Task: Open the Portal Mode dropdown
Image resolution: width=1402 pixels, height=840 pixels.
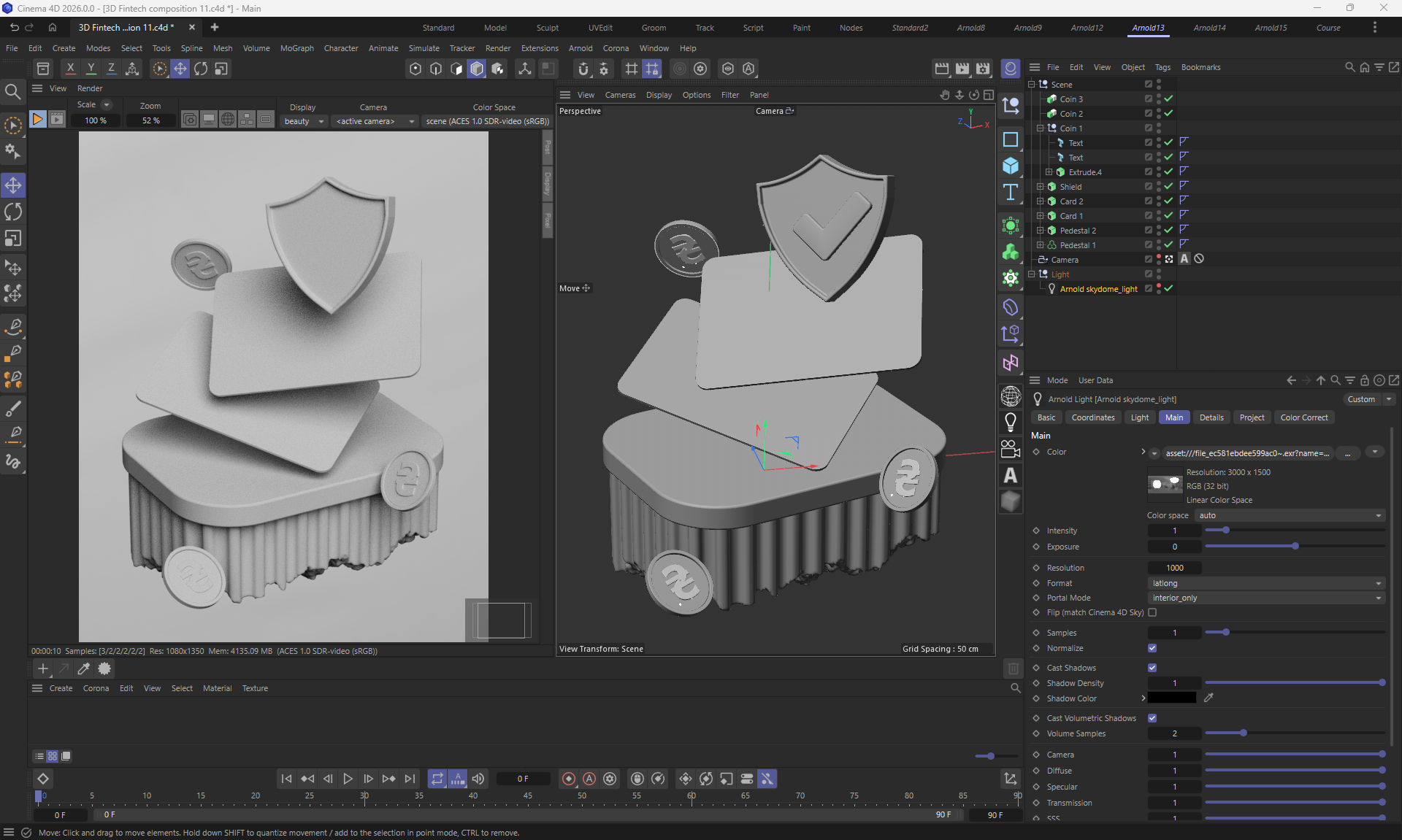Action: (1266, 598)
